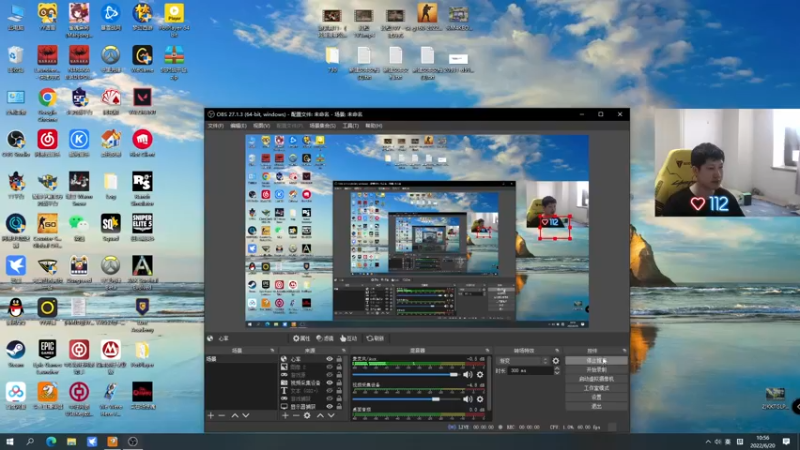Add a new scene with the Scenes plus icon
The height and width of the screenshot is (450, 800).
(210, 415)
